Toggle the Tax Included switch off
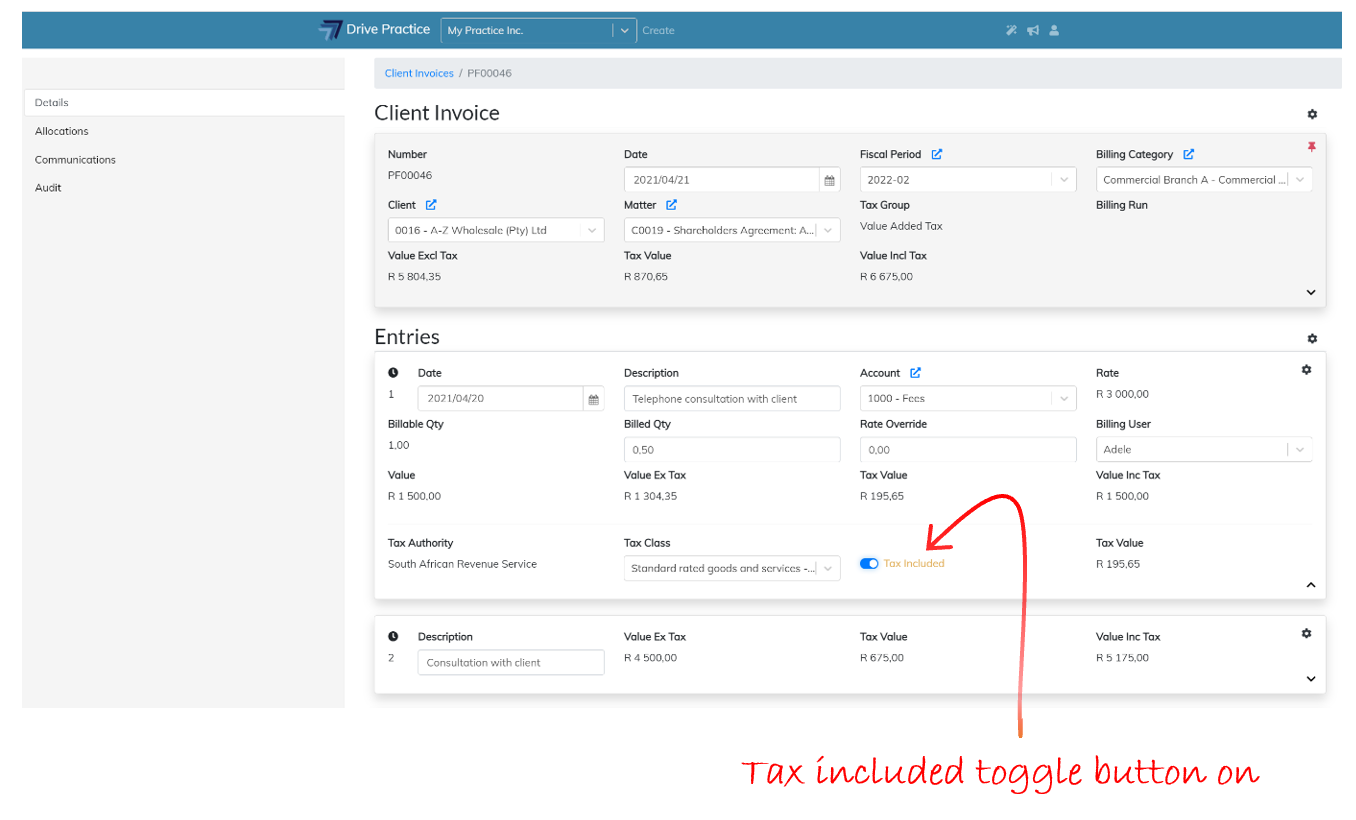This screenshot has height=820, width=1356. tap(869, 564)
